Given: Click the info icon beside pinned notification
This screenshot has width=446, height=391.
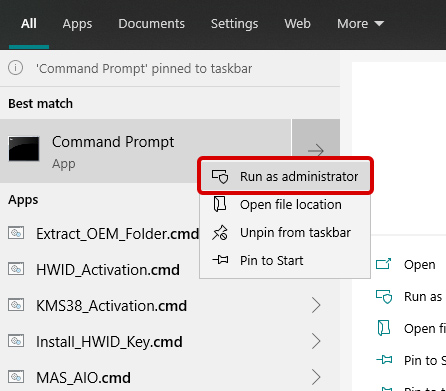Looking at the screenshot, I should (x=15, y=68).
